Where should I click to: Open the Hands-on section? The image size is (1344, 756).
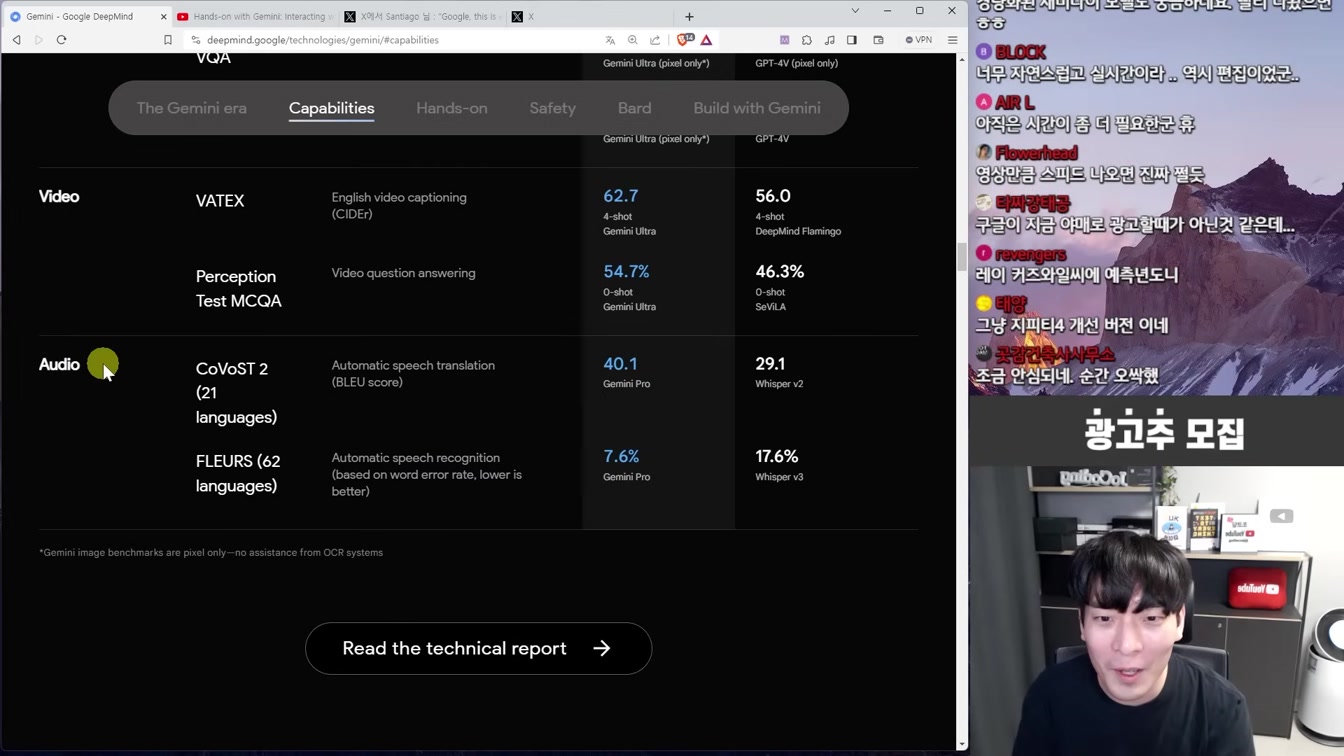[452, 108]
